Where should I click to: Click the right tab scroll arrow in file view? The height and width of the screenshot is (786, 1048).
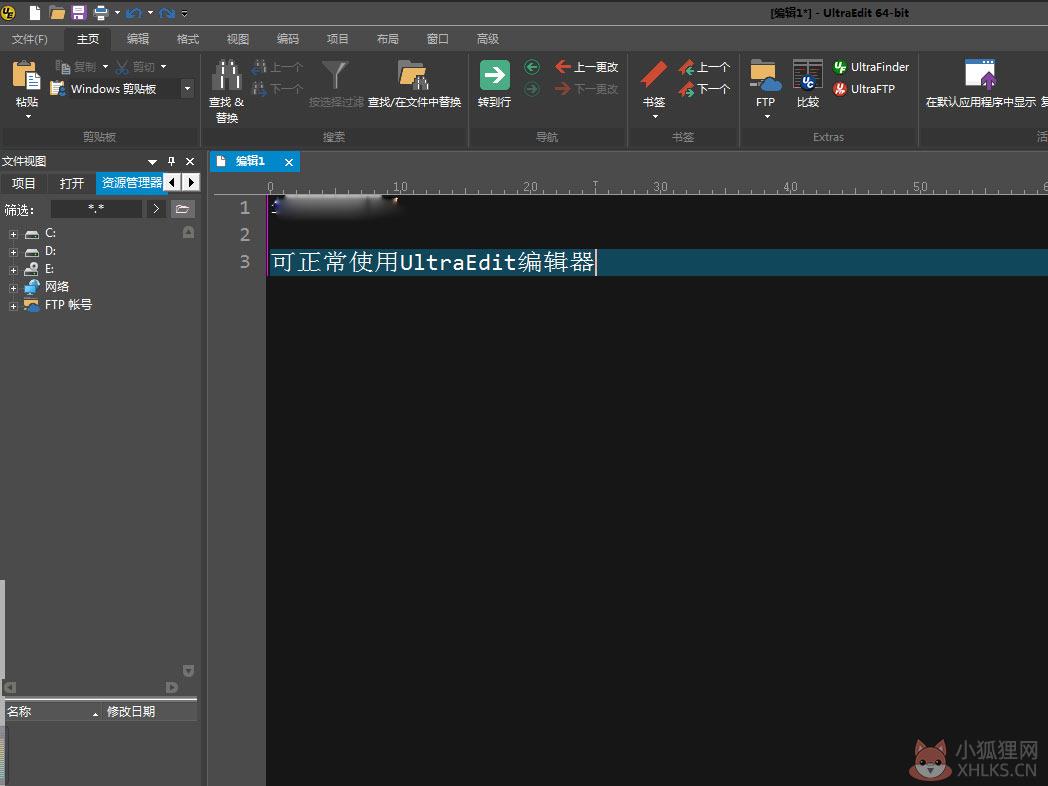(191, 182)
